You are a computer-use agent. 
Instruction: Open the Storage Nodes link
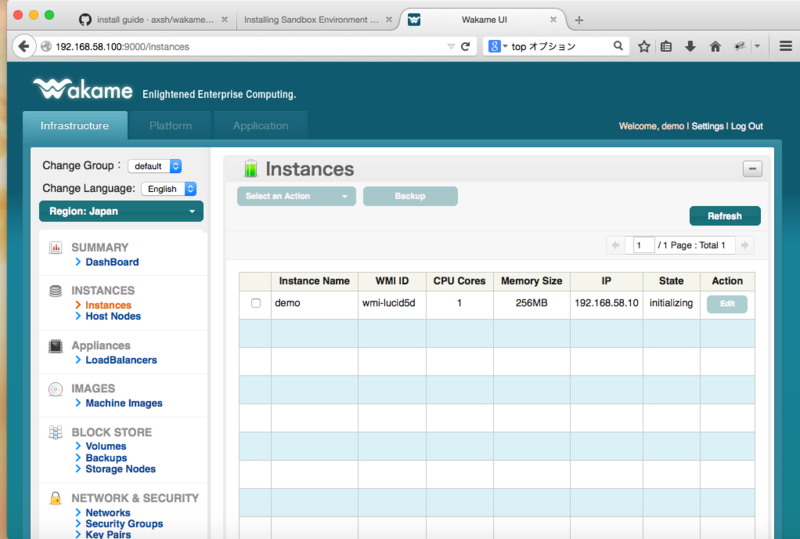120,469
